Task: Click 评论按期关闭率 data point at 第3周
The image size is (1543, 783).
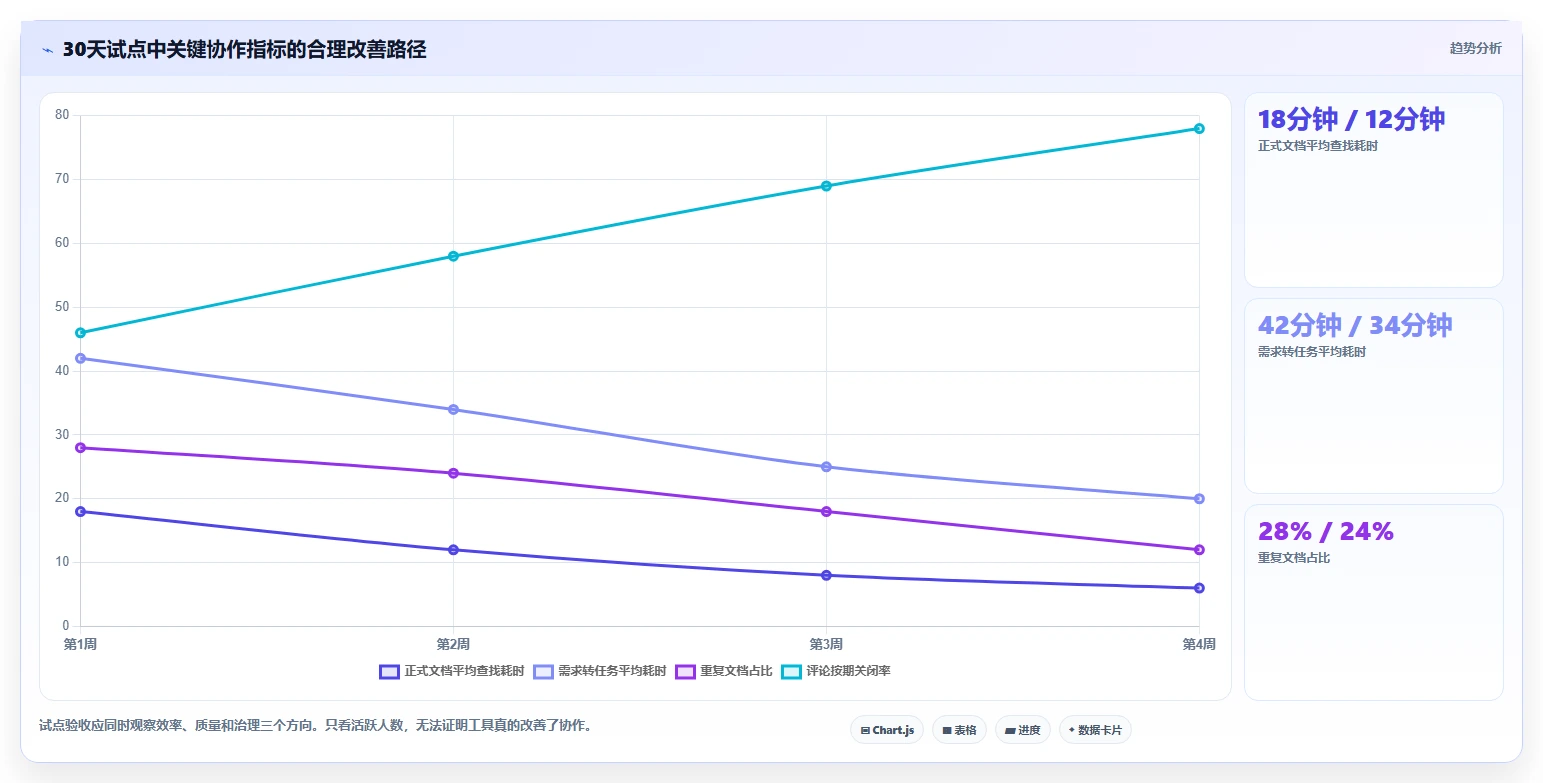Action: pos(826,186)
